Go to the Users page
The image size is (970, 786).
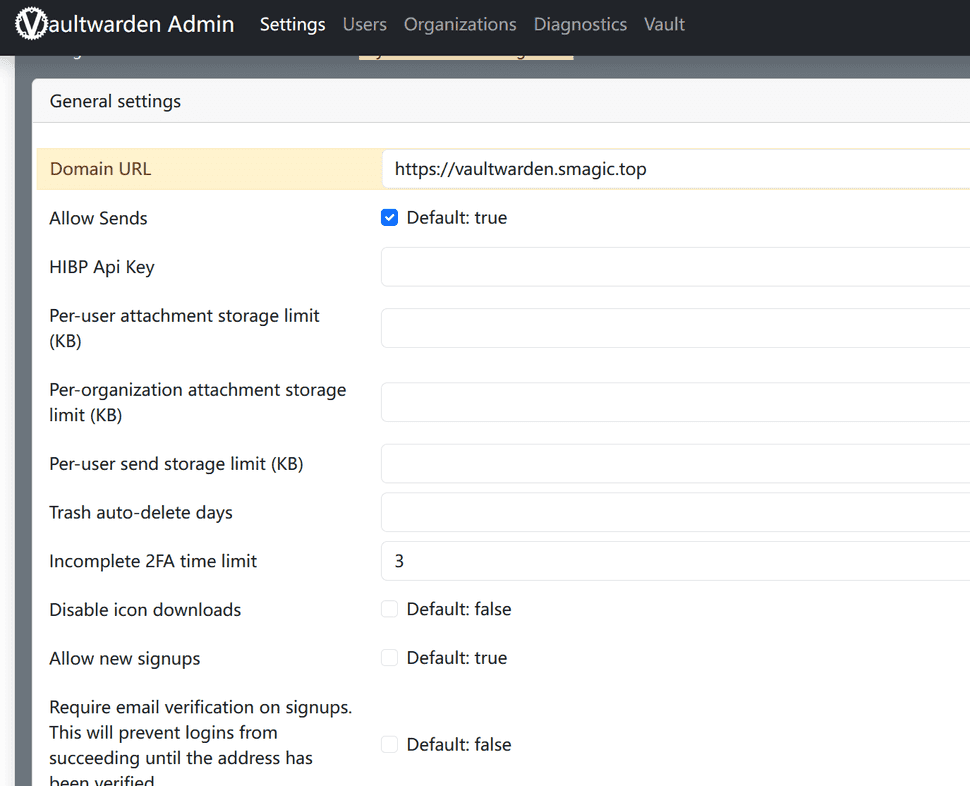pyautogui.click(x=364, y=24)
